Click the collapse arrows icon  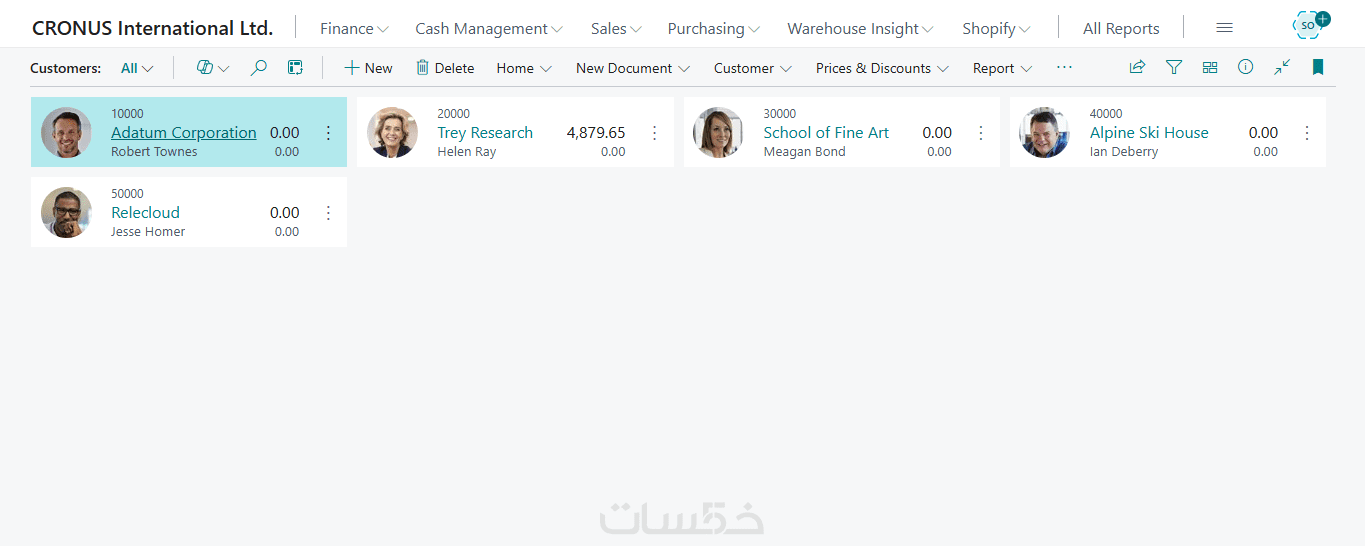(x=1282, y=67)
